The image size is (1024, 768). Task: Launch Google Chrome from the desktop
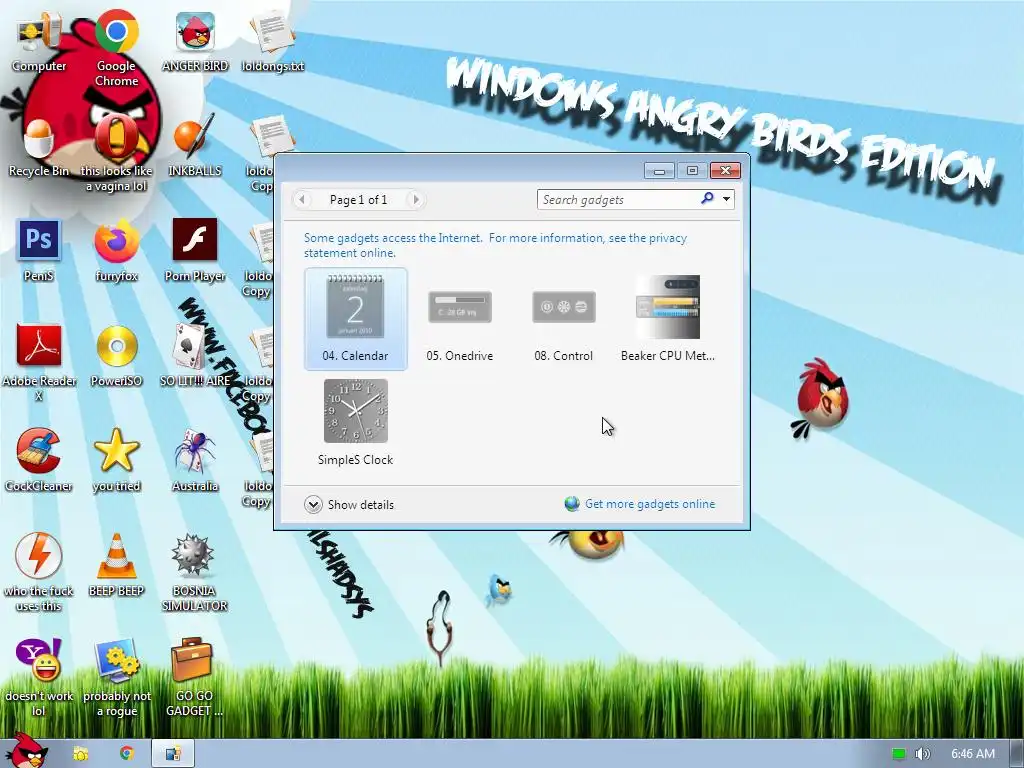(116, 48)
